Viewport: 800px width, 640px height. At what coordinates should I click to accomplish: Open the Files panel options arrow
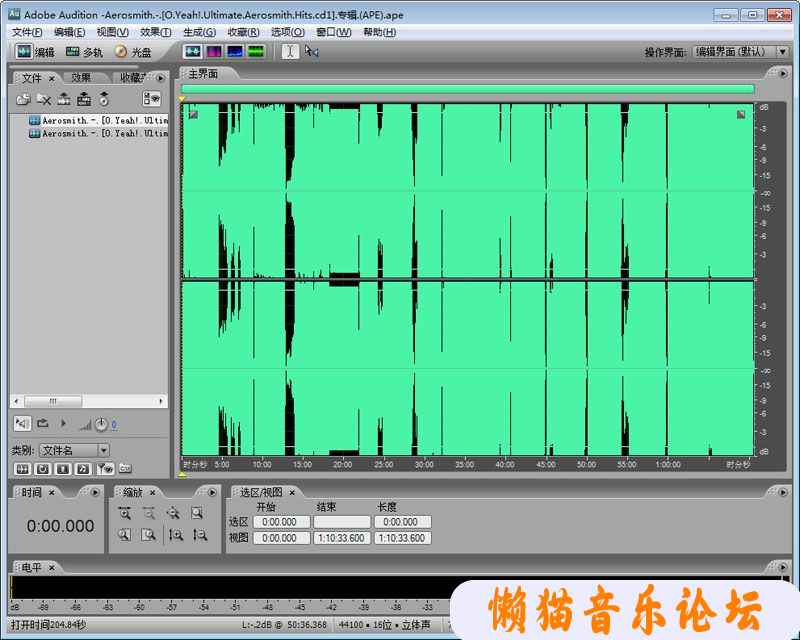[x=161, y=78]
